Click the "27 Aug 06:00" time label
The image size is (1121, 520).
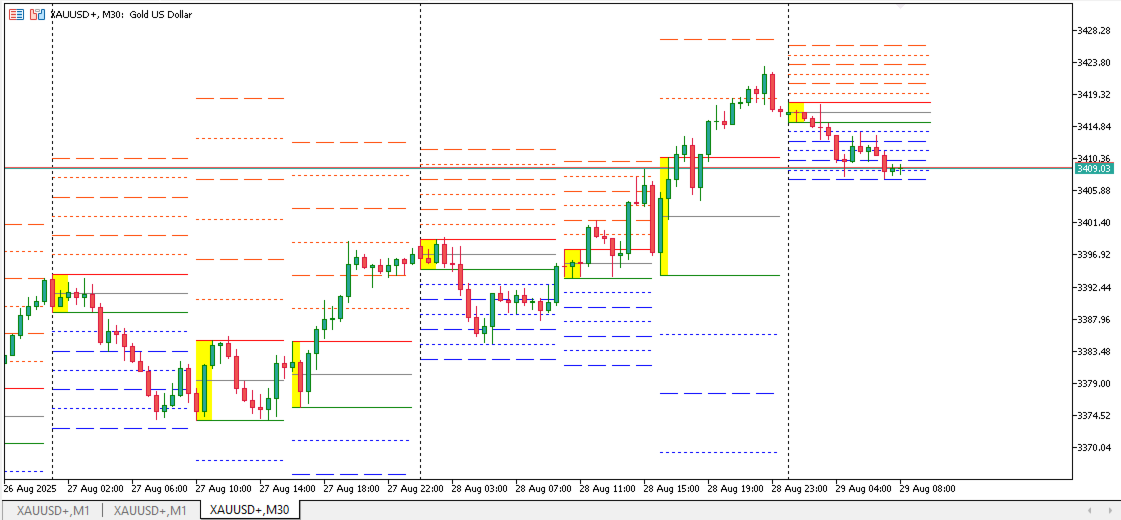click(x=159, y=489)
